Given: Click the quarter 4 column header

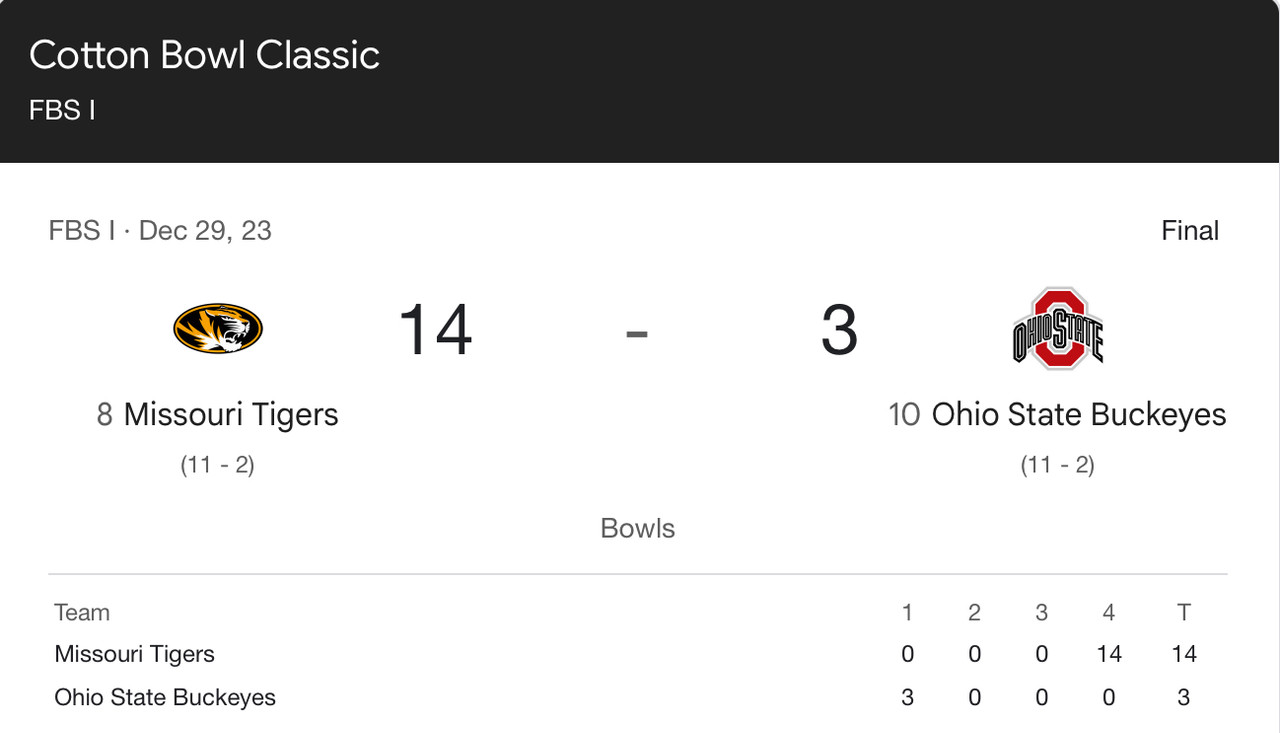Looking at the screenshot, I should [x=1108, y=612].
